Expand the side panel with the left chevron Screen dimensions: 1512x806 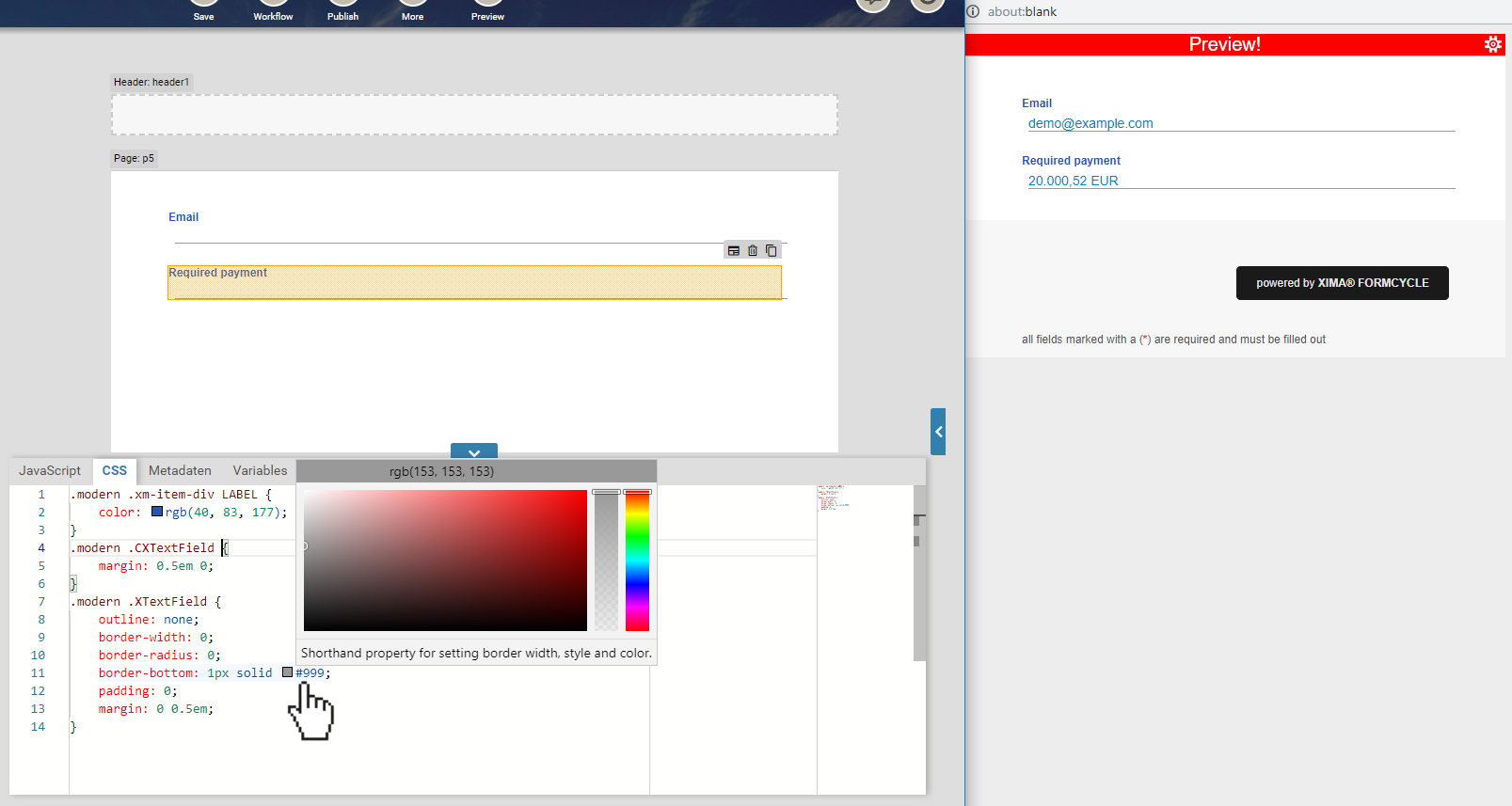pyautogui.click(x=938, y=432)
